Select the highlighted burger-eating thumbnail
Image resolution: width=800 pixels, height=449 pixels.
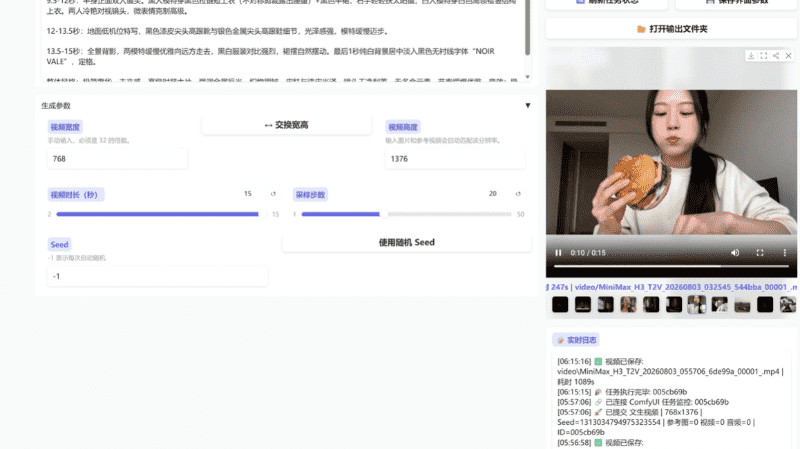[x=696, y=305]
